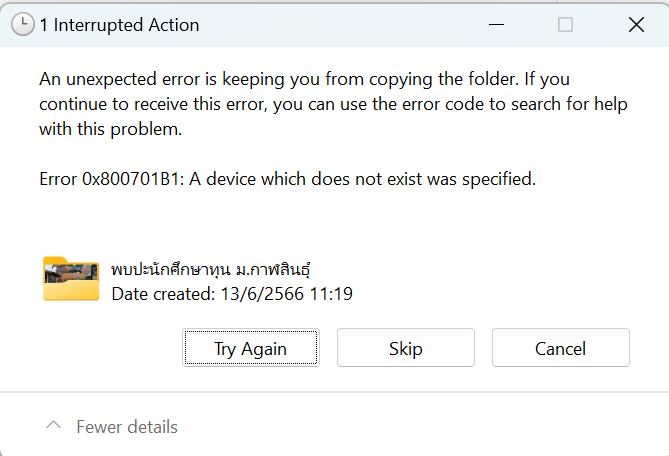Click the error code 0x800701B1

click(x=131, y=179)
